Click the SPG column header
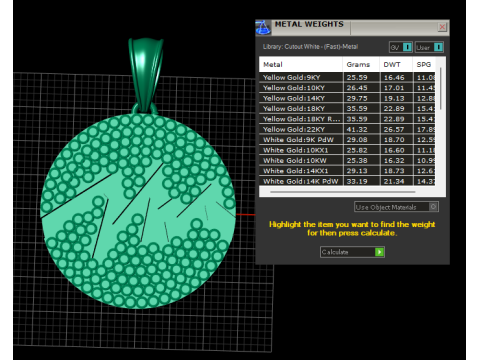This screenshot has width=480, height=360. [x=424, y=65]
